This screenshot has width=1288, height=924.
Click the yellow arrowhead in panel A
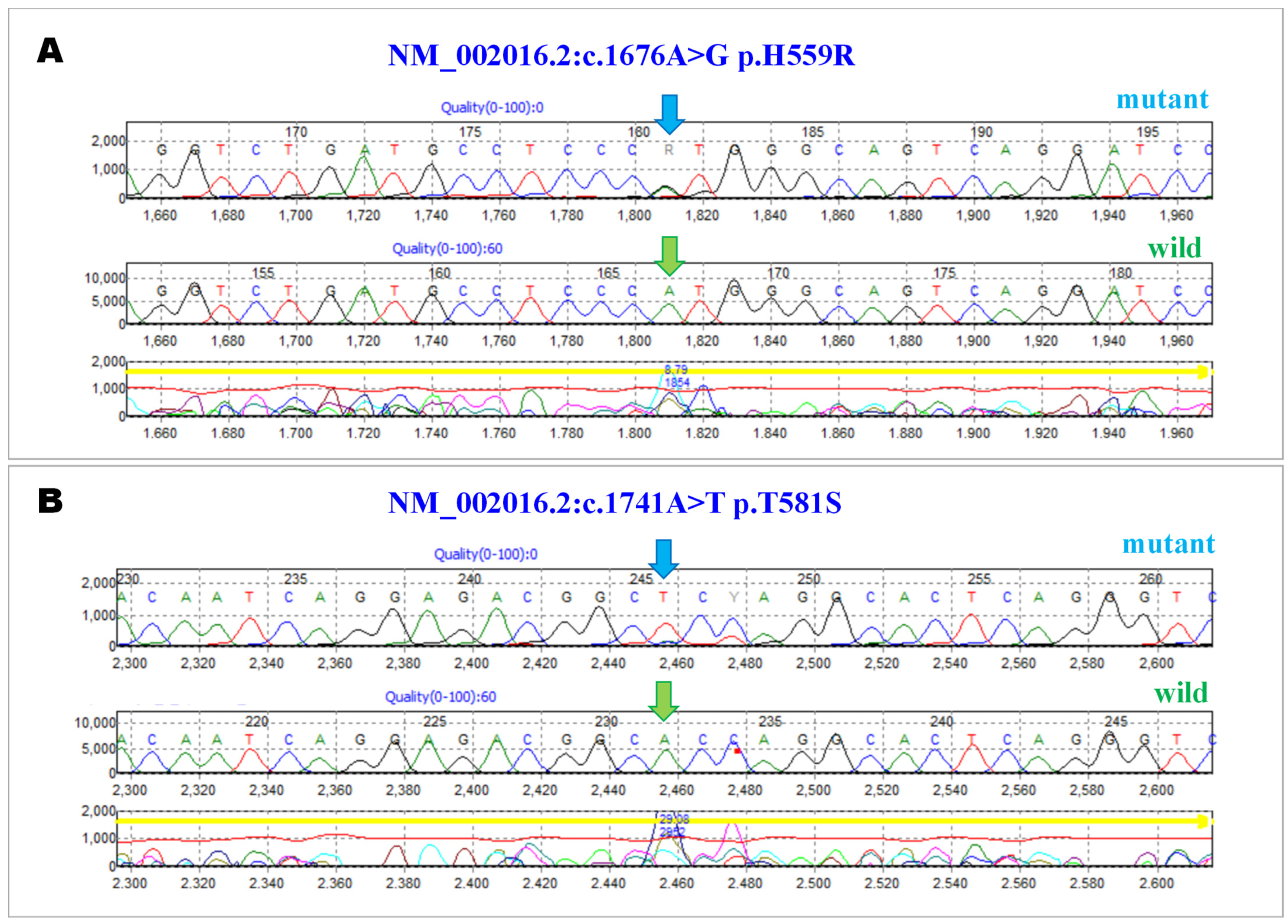tap(1204, 372)
